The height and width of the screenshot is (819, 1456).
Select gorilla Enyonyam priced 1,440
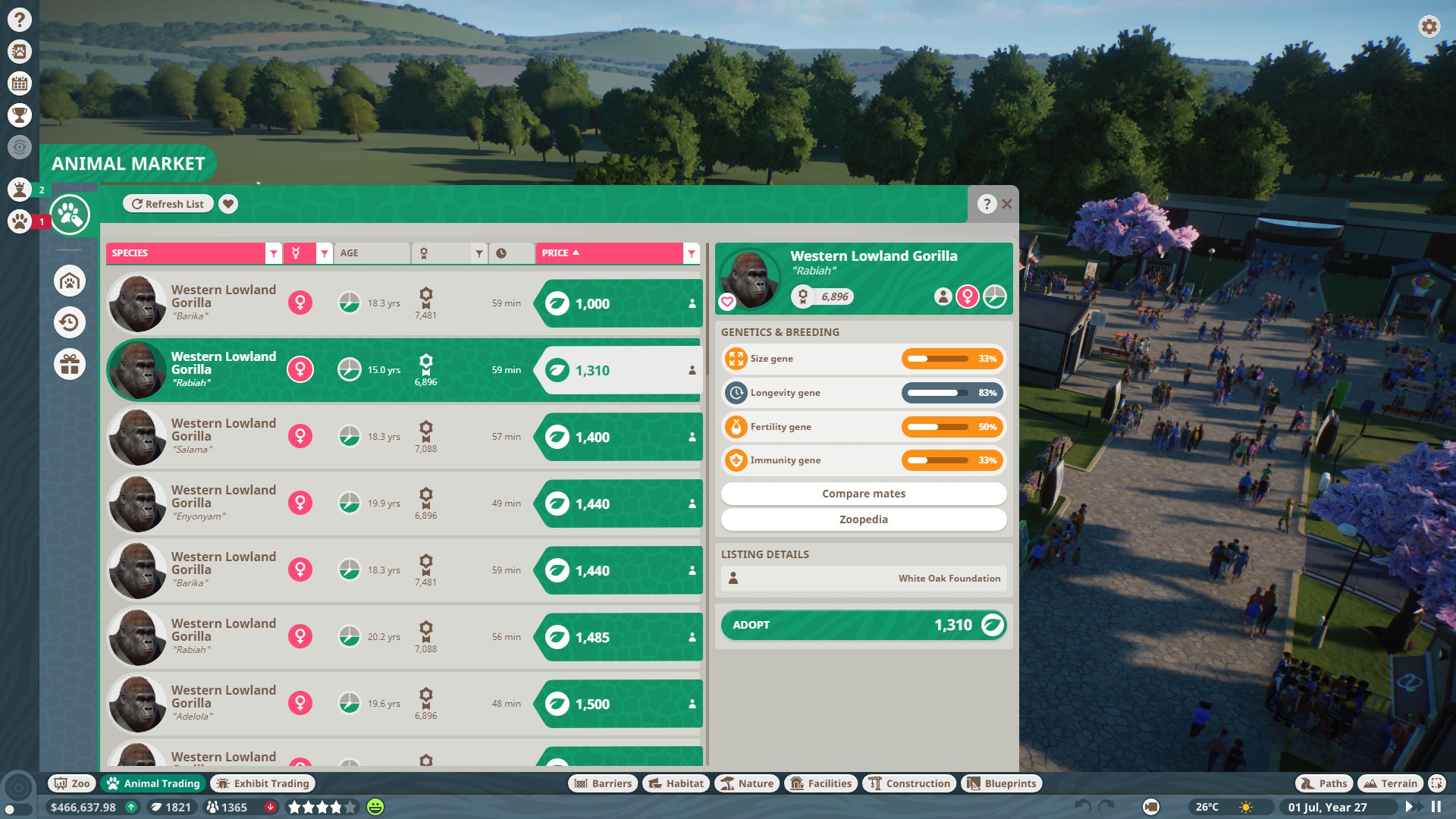[404, 504]
